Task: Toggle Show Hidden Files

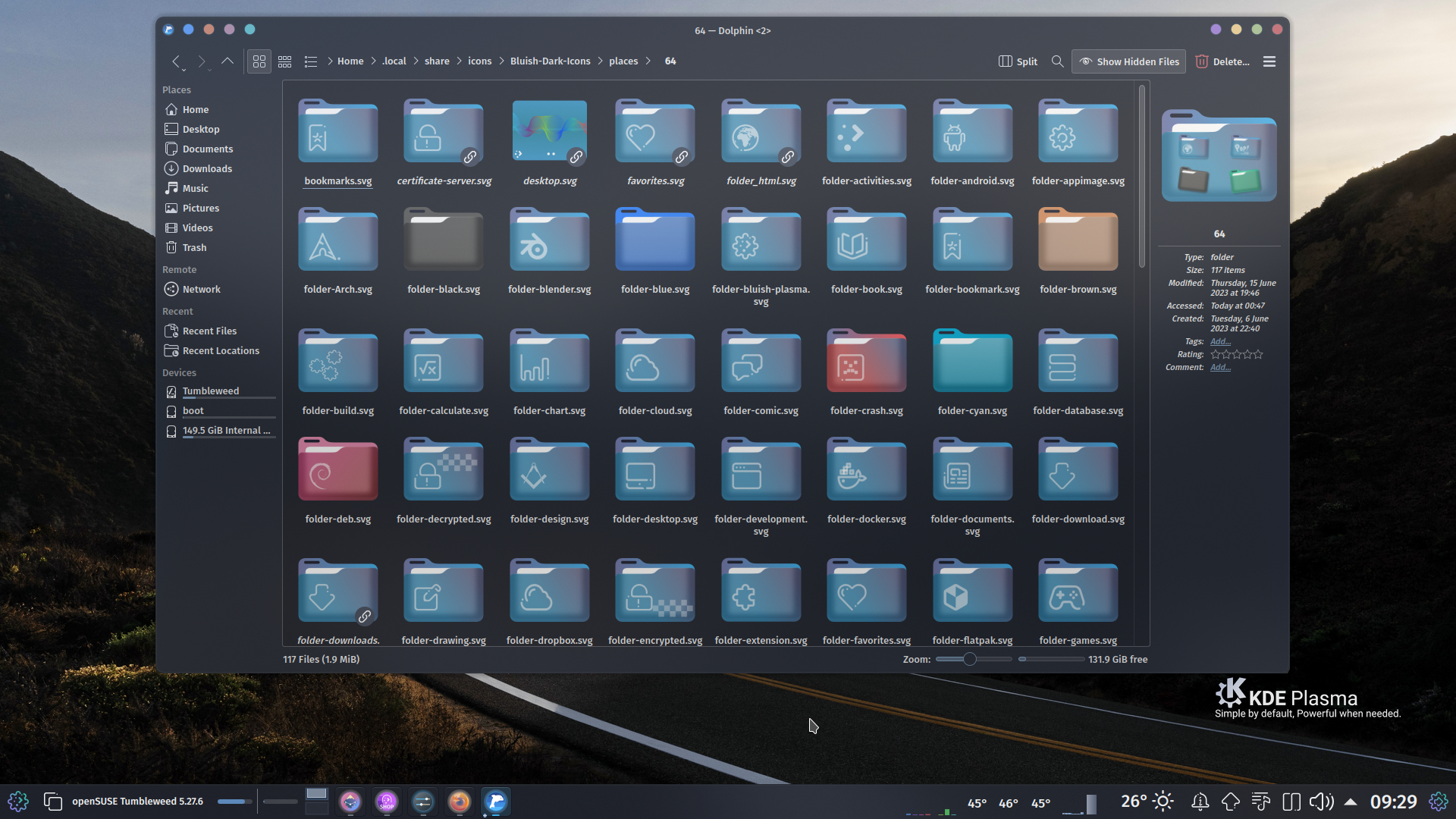Action: pos(1128,61)
